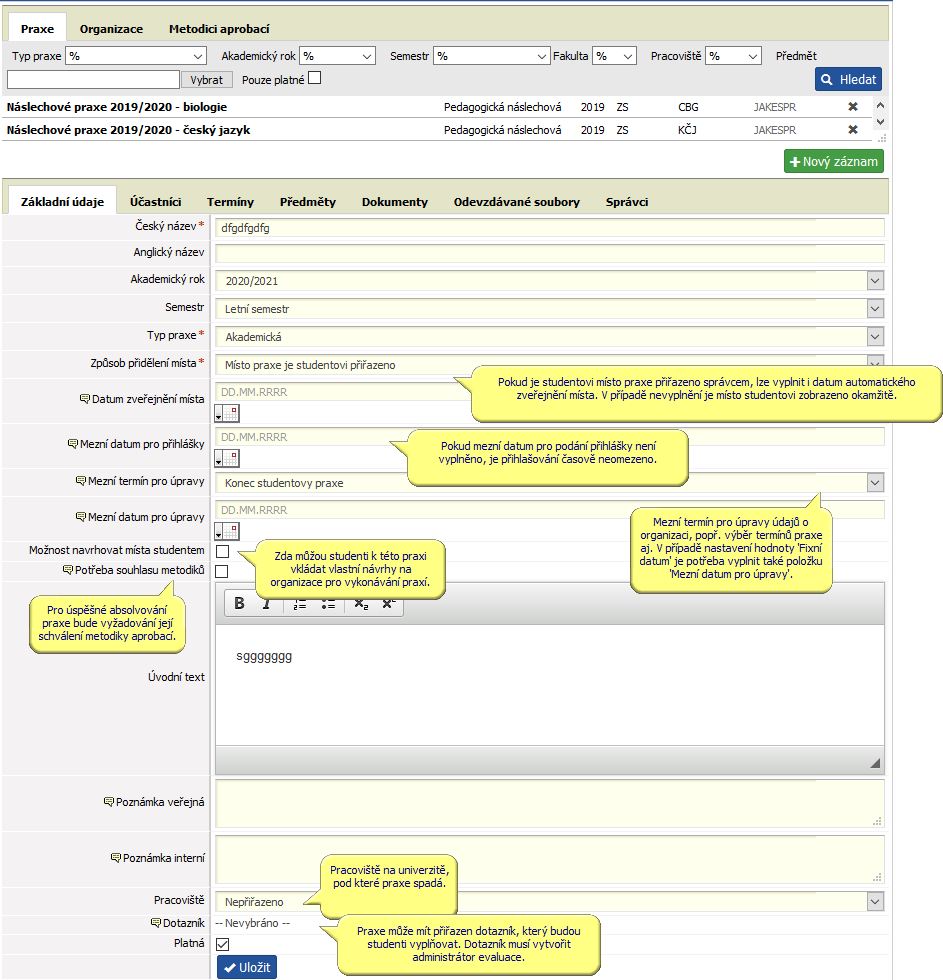The image size is (943, 980).
Task: Insert numbered list in editor
Action: click(300, 604)
